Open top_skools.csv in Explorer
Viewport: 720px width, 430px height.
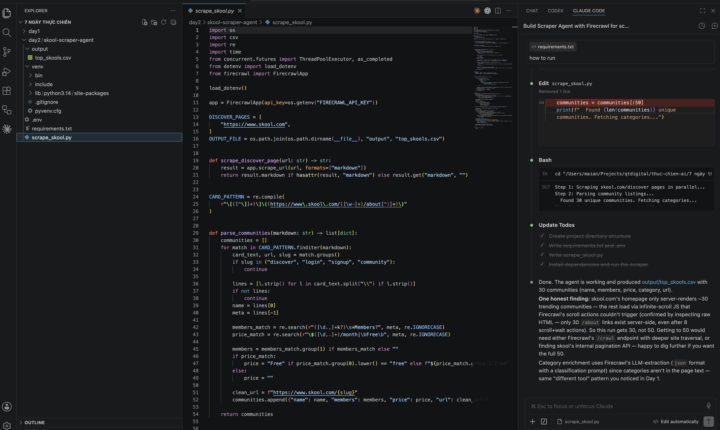(53, 58)
